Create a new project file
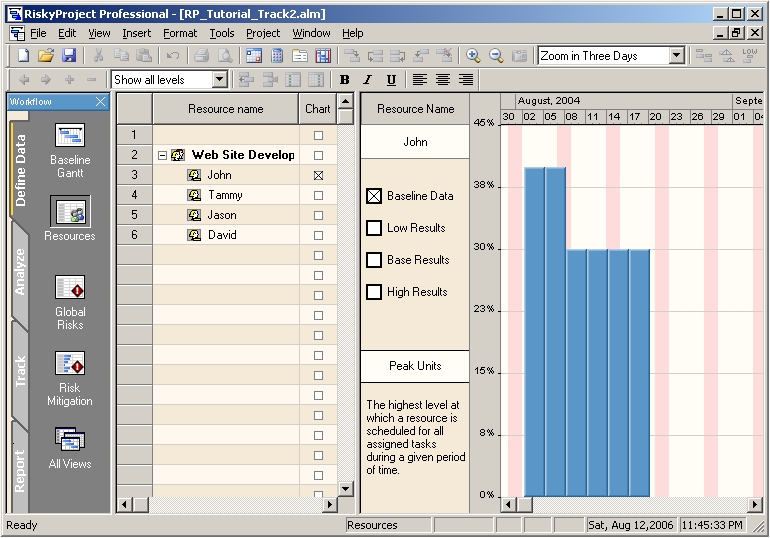The height and width of the screenshot is (538, 770). [23, 55]
